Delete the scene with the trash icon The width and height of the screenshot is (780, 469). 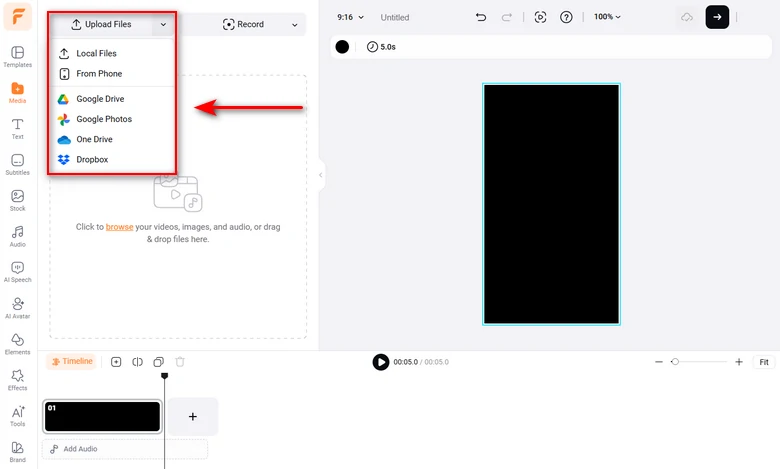180,362
